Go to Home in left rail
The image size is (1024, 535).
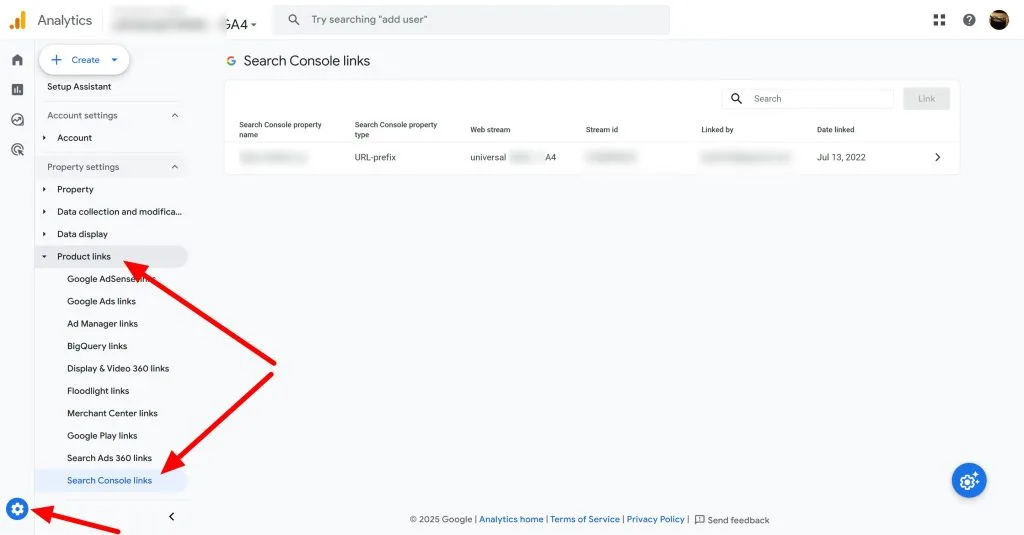[18, 60]
